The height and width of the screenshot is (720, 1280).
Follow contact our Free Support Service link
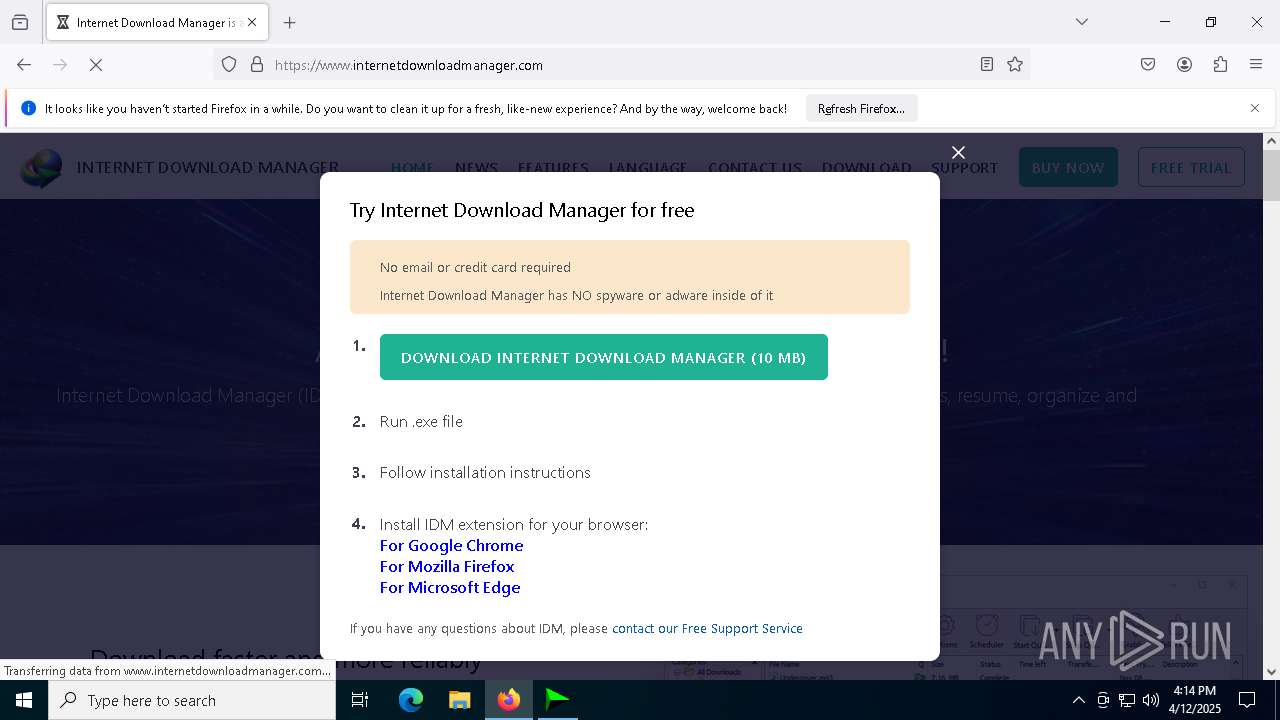(707, 628)
